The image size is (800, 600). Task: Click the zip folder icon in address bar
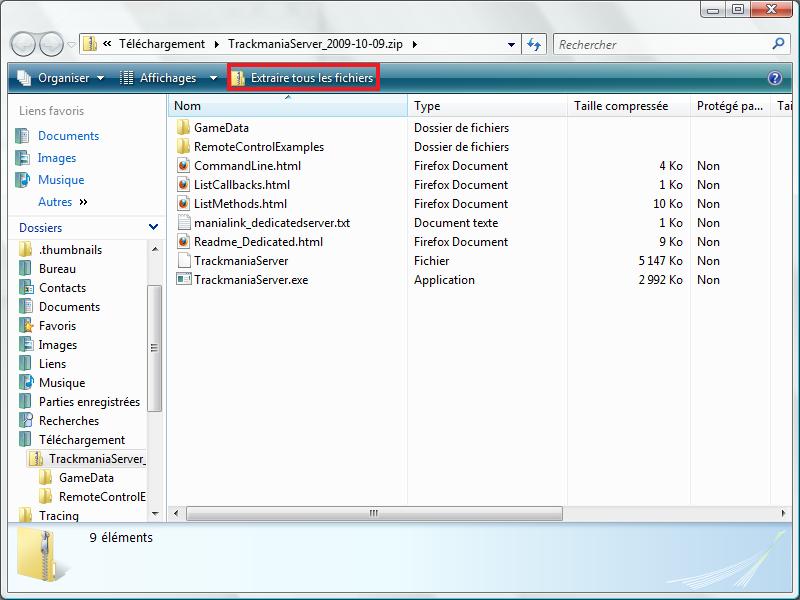pyautogui.click(x=90, y=44)
